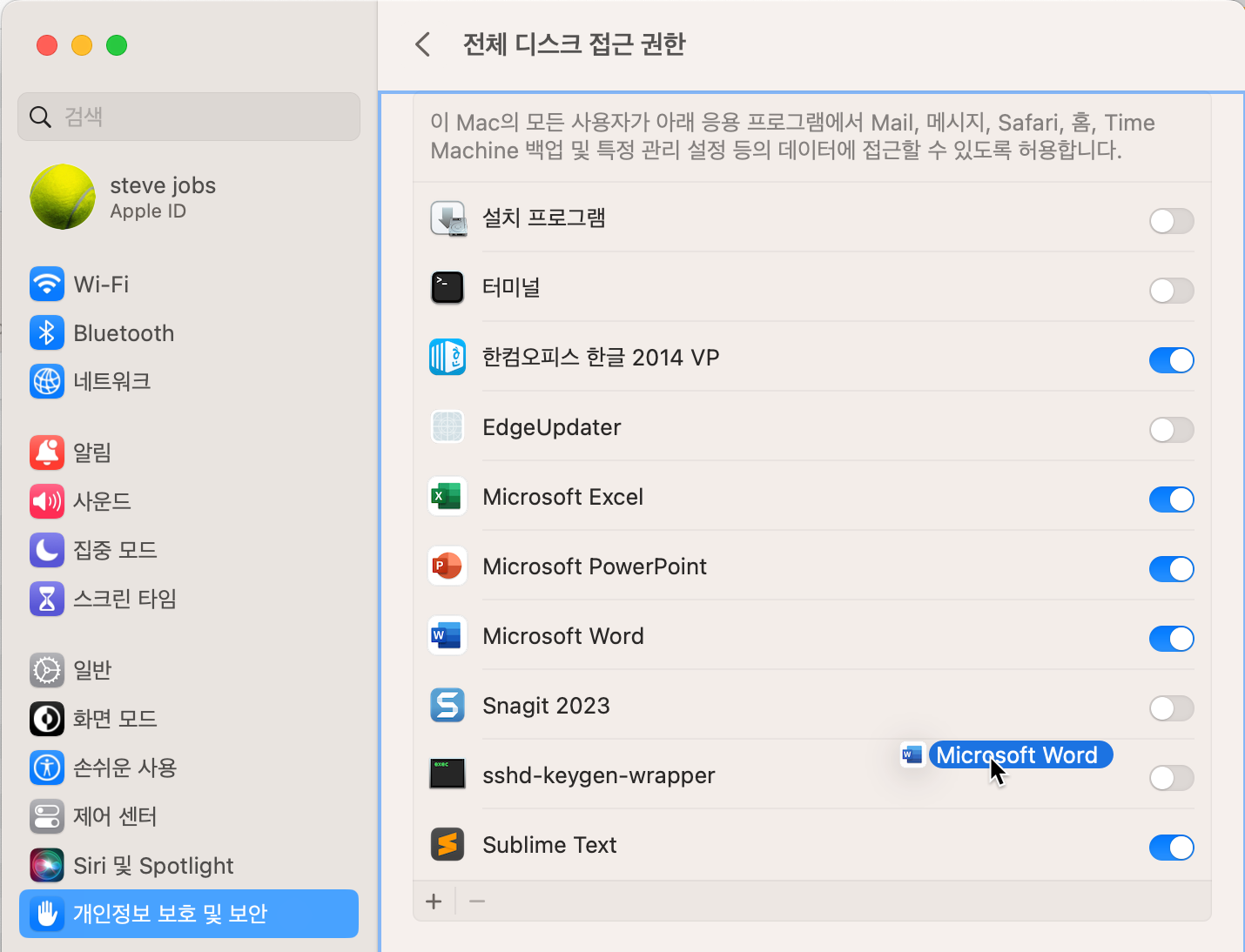Viewport: 1245px width, 952px height.
Task: Open the 제어 센터 label in the sidebar
Action: pos(115,816)
